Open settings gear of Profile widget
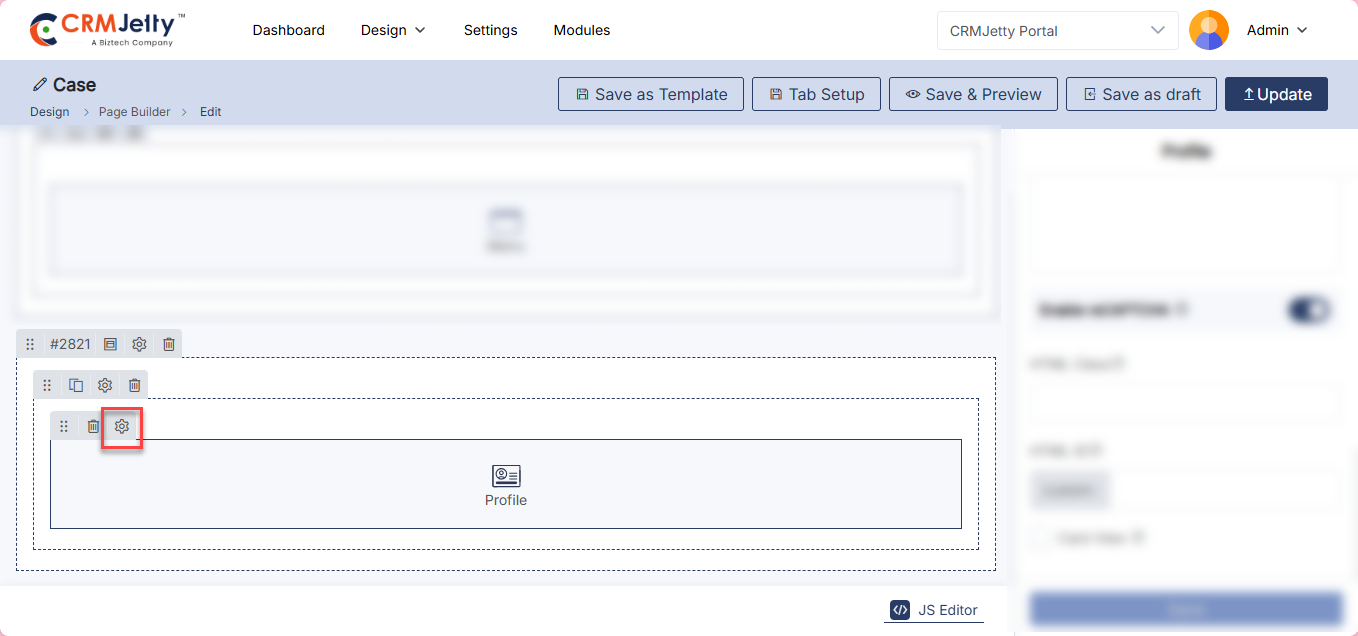Screen dimensions: 1358x636 [x=122, y=427]
